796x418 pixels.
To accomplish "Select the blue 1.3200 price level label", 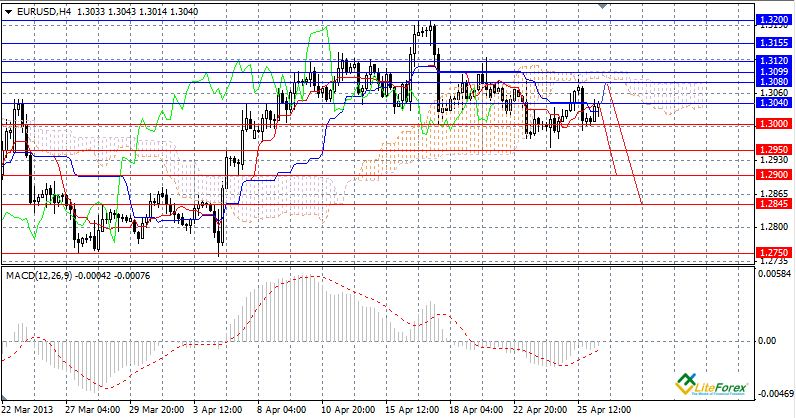I will [x=771, y=19].
